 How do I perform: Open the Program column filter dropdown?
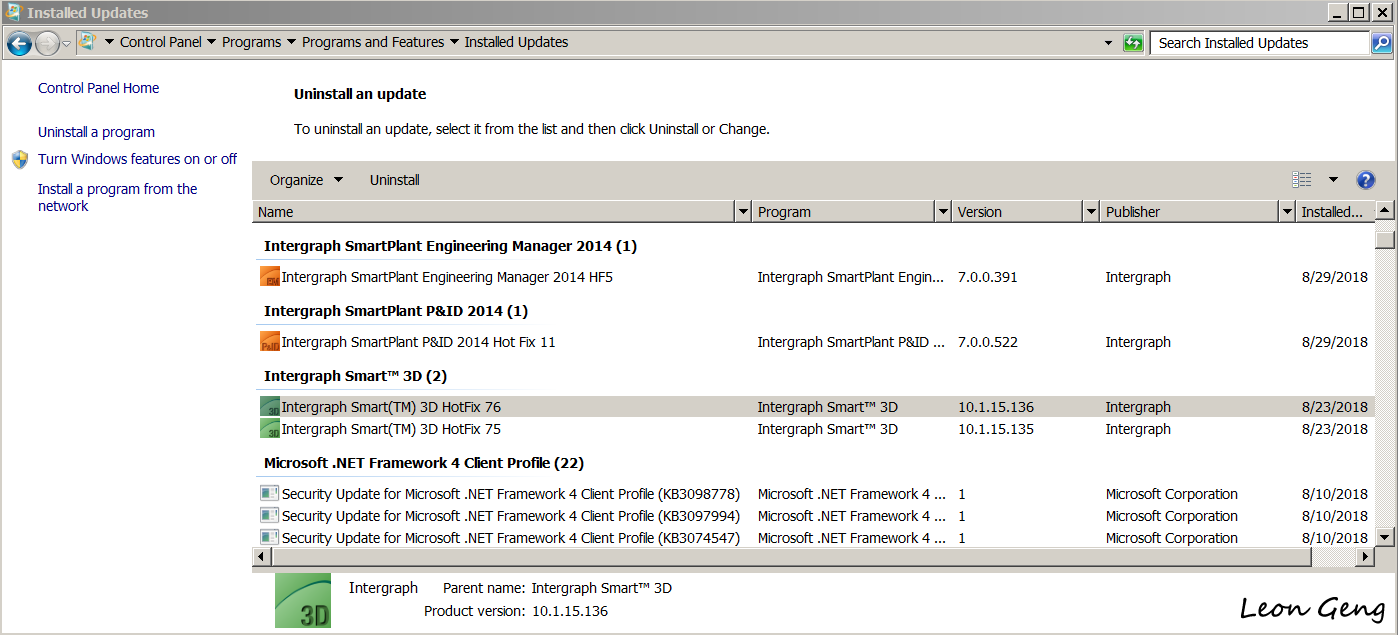(942, 212)
